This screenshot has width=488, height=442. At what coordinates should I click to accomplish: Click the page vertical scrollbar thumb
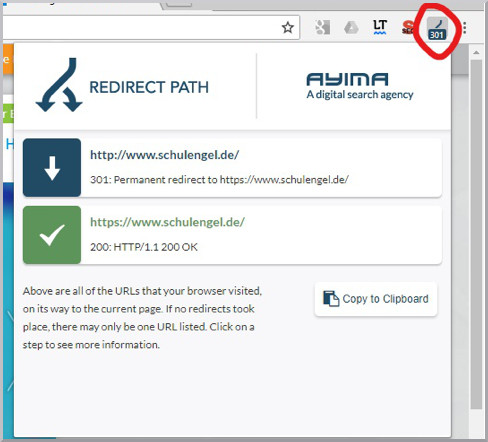pyautogui.click(x=476, y=234)
